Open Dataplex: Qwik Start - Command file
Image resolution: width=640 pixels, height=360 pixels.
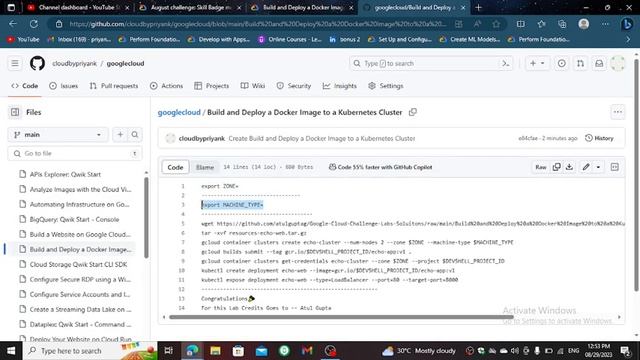click(x=80, y=324)
